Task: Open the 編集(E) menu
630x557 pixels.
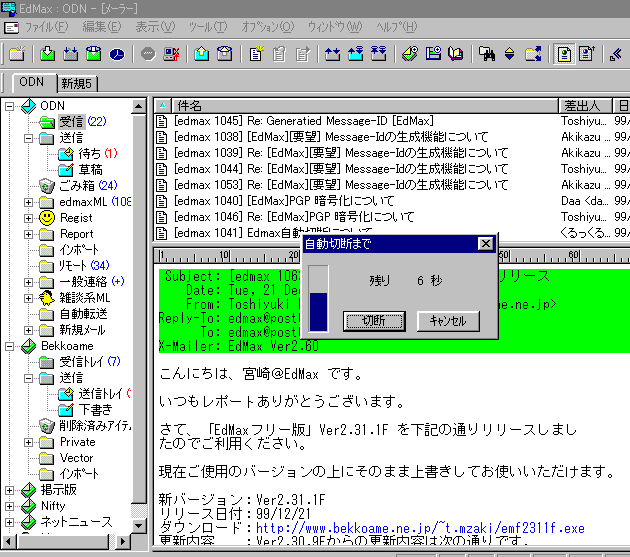Action: (x=102, y=27)
